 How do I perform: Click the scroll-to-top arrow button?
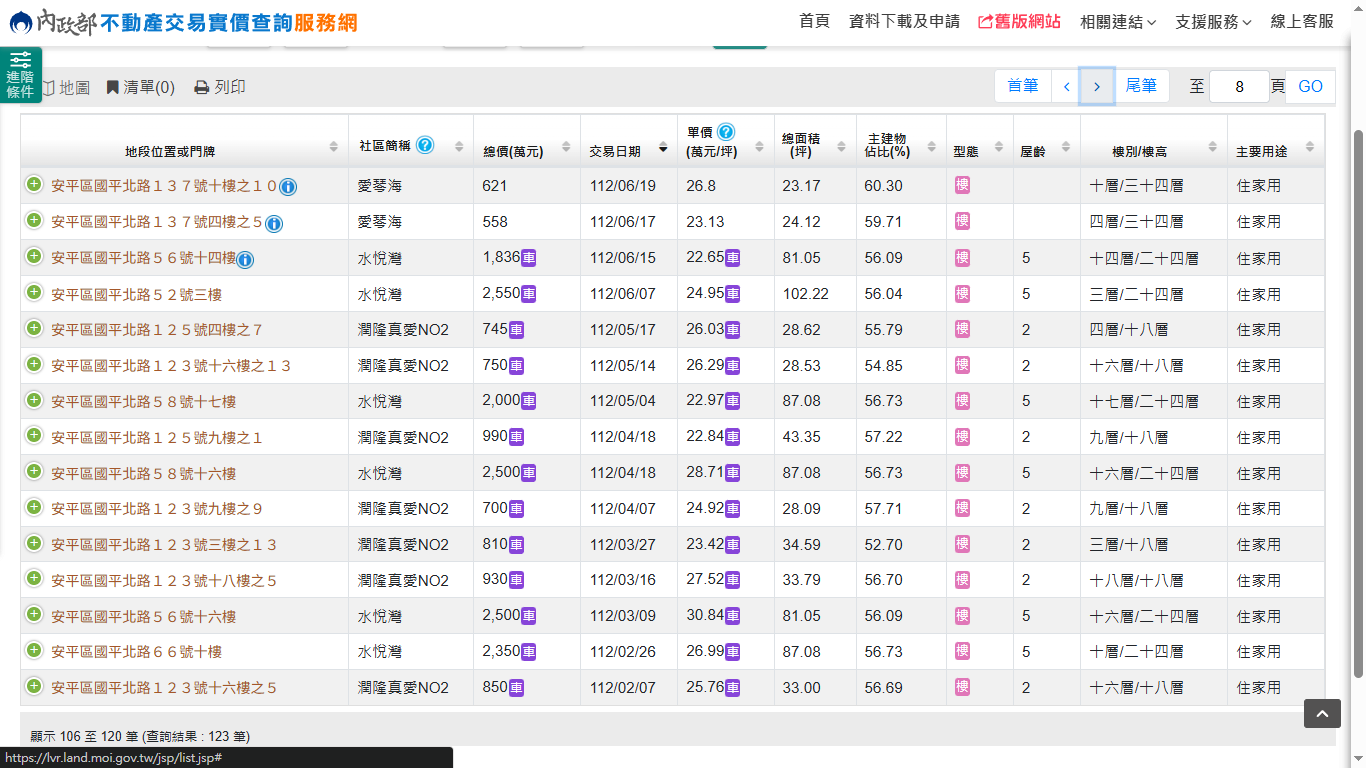coord(1321,713)
